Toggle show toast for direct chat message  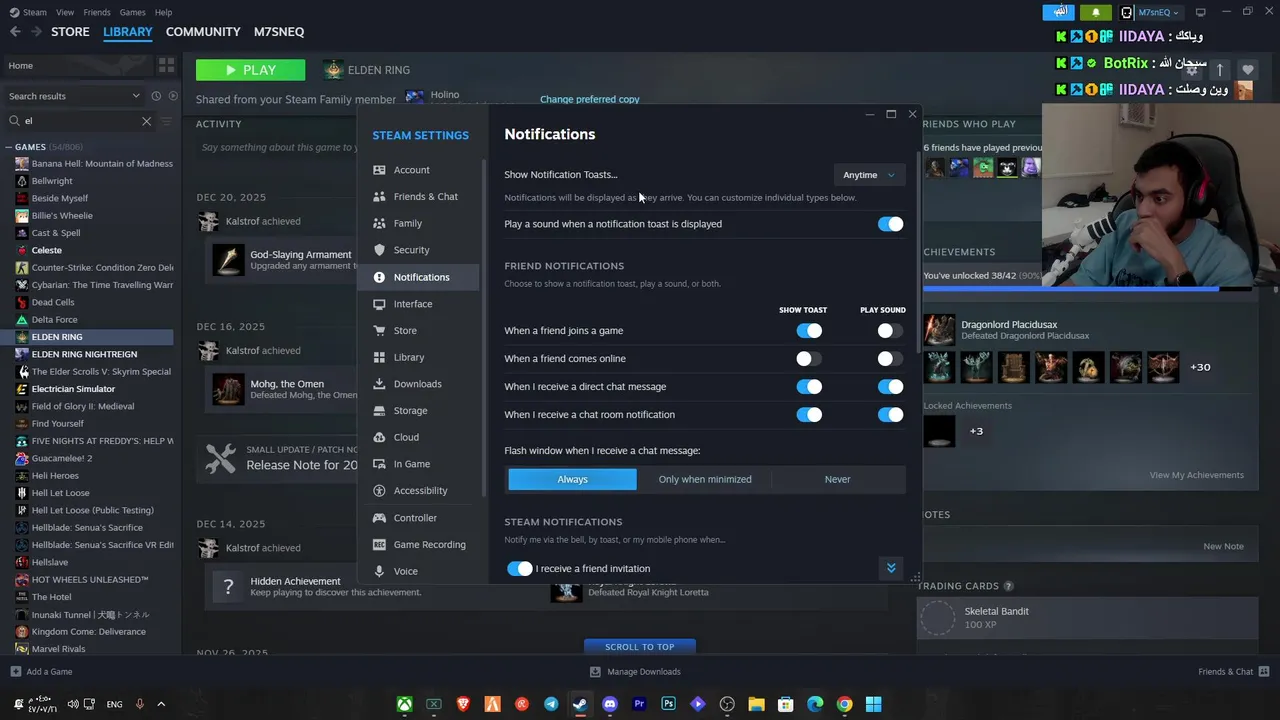(x=809, y=387)
